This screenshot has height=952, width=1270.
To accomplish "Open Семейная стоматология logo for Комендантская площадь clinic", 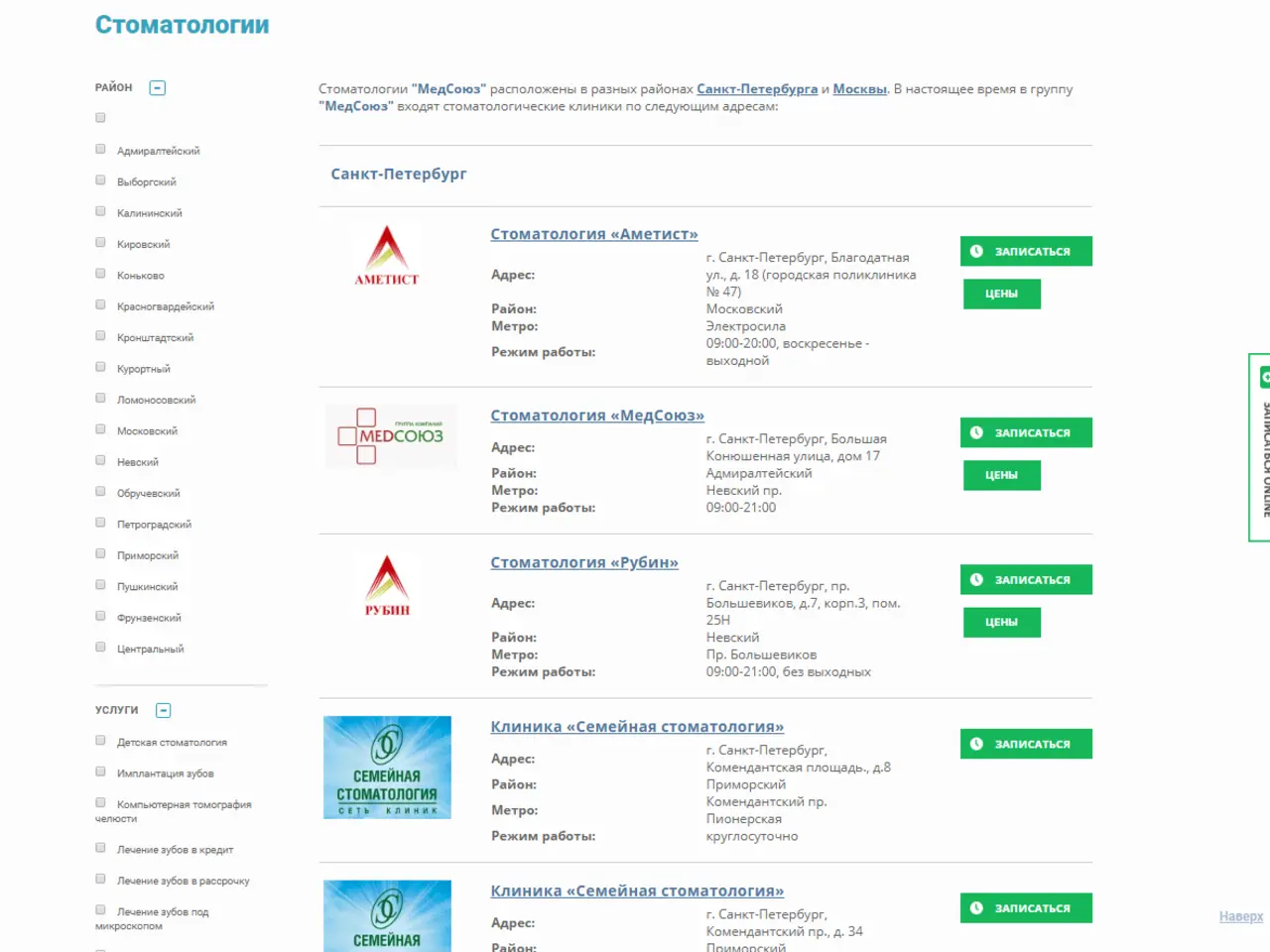I will tap(387, 768).
